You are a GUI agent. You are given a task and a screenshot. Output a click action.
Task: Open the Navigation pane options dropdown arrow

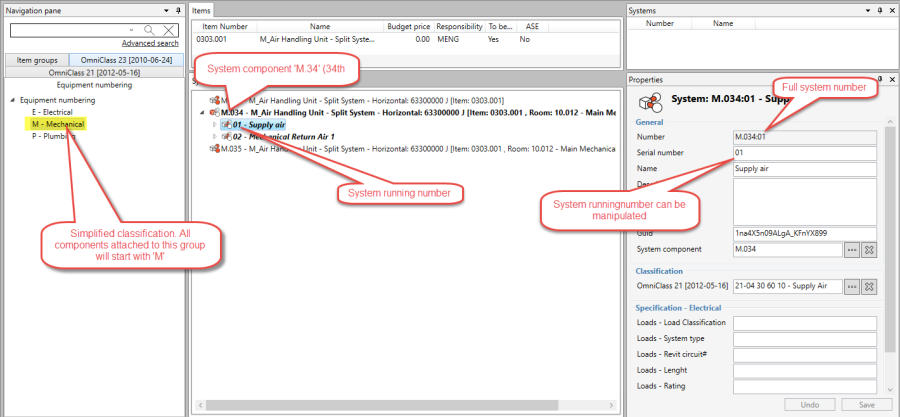[x=166, y=9]
